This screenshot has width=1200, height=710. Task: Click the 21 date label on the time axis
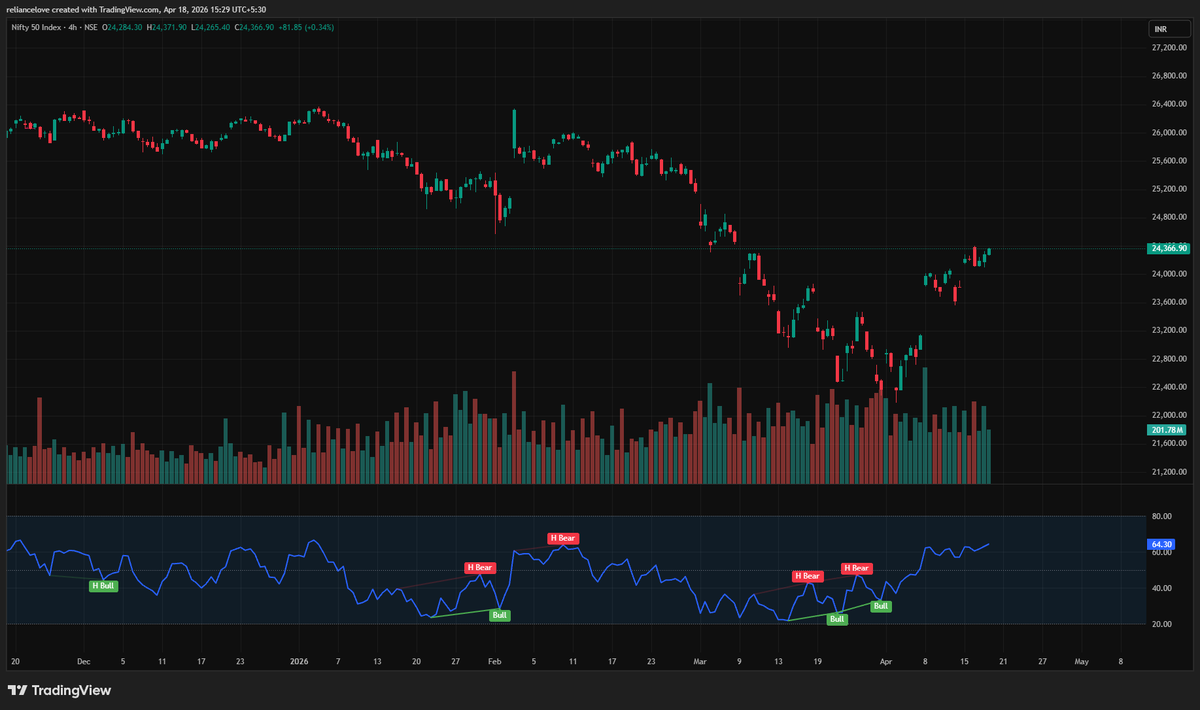[x=1003, y=661]
